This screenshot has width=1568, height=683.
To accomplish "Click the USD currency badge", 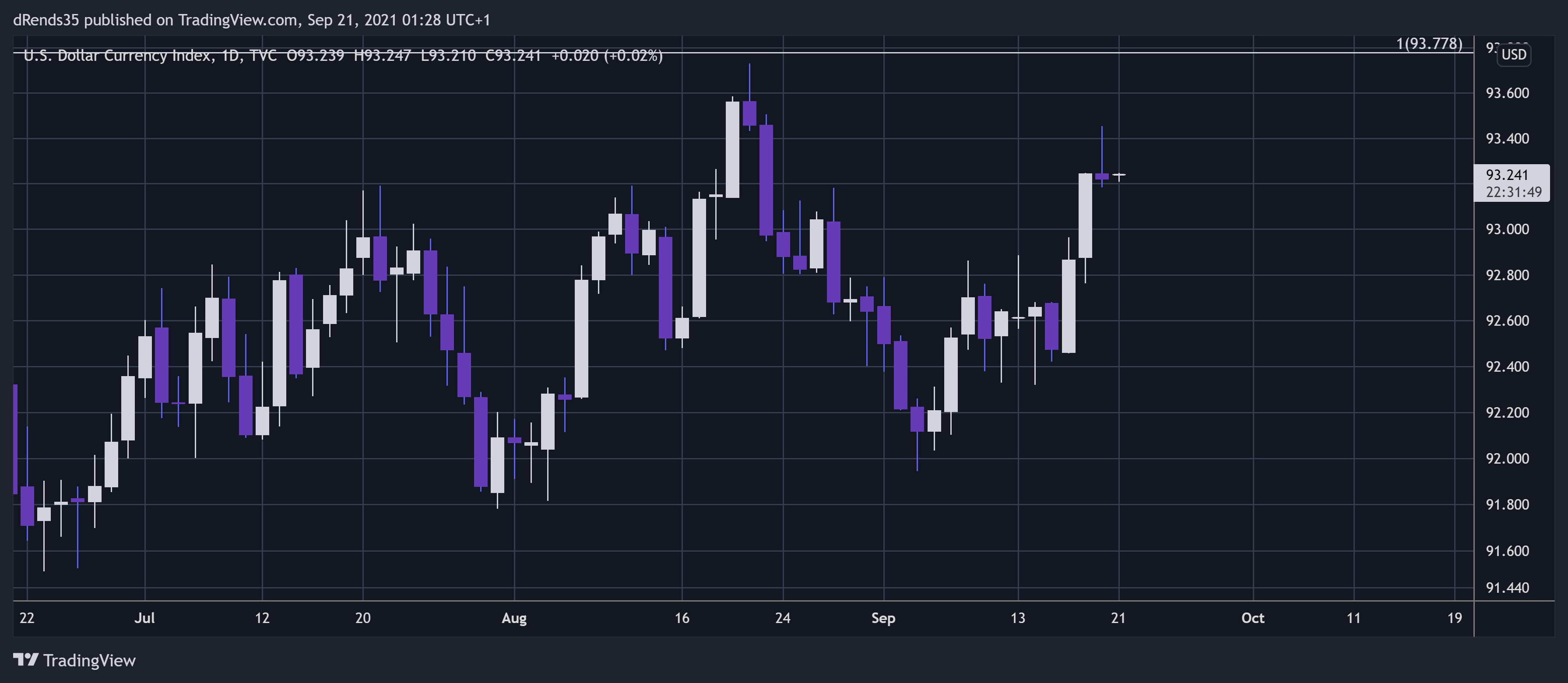I will [x=1514, y=55].
